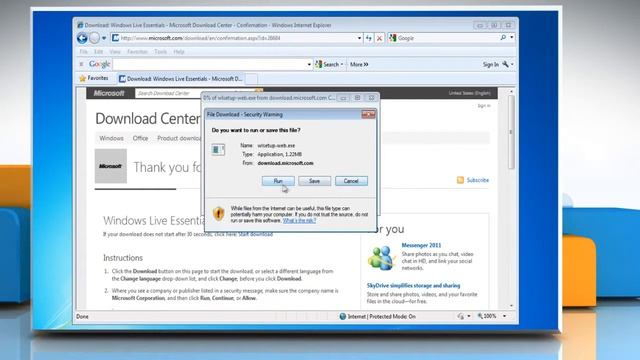Viewport: 640px width, 360px height.
Task: Cancel the file download dialog
Action: click(x=351, y=181)
